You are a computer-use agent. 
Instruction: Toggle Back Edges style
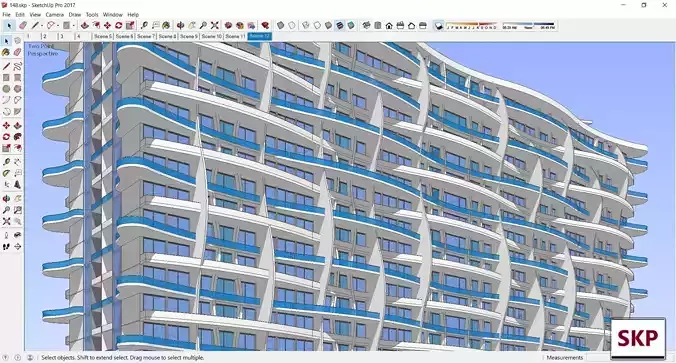click(x=292, y=25)
